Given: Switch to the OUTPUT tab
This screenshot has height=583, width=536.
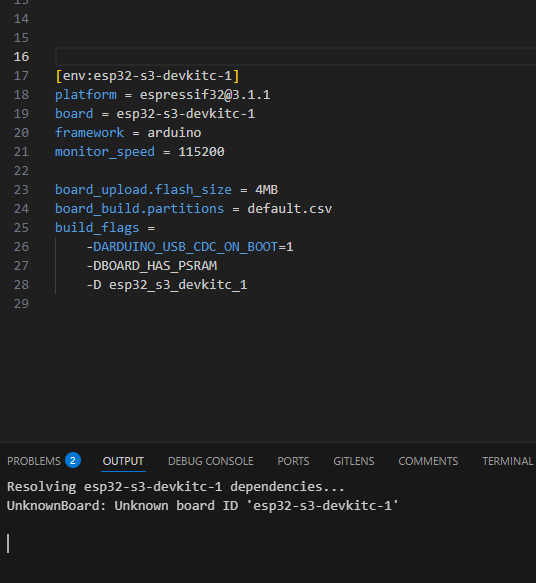Looking at the screenshot, I should [123, 461].
